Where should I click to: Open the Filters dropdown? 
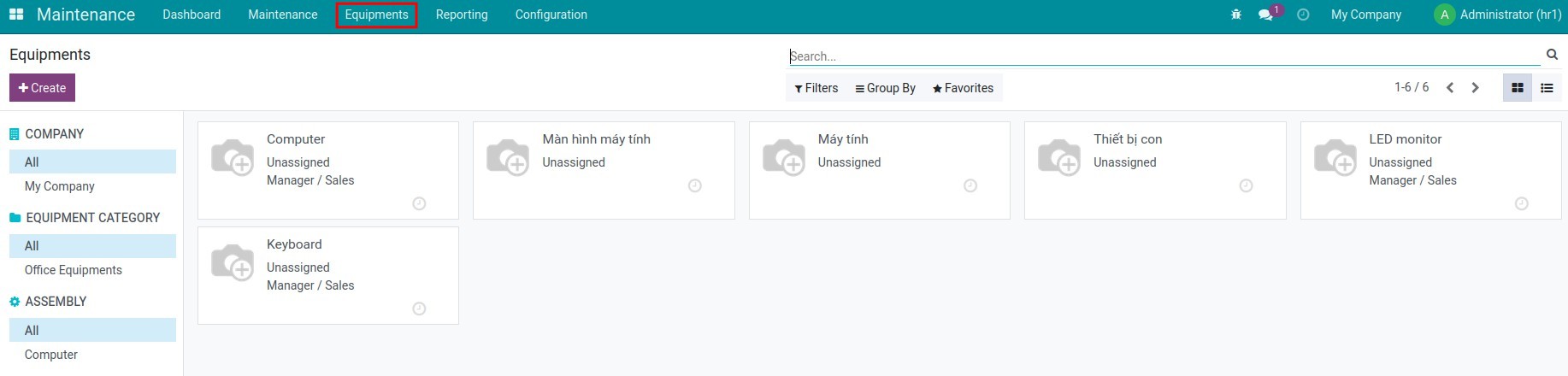[816, 88]
